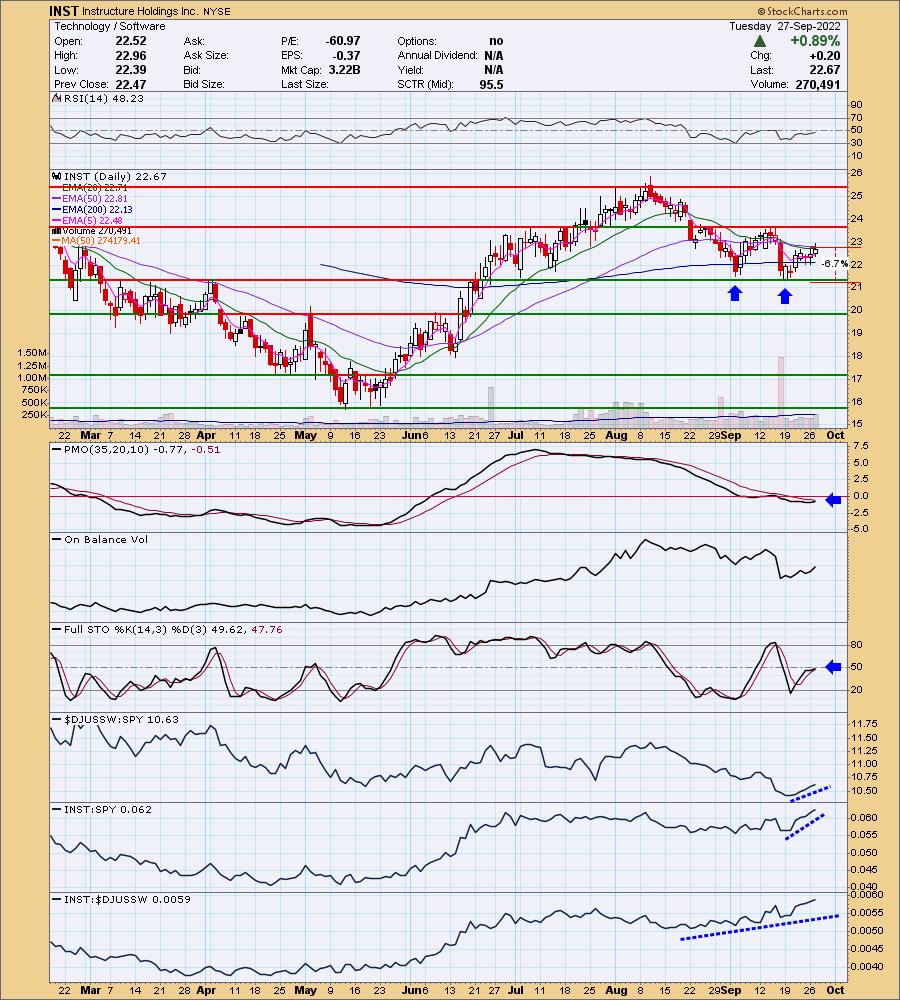Click the Low price value 22.39
Screen dimensions: 900x1000
click(131, 70)
